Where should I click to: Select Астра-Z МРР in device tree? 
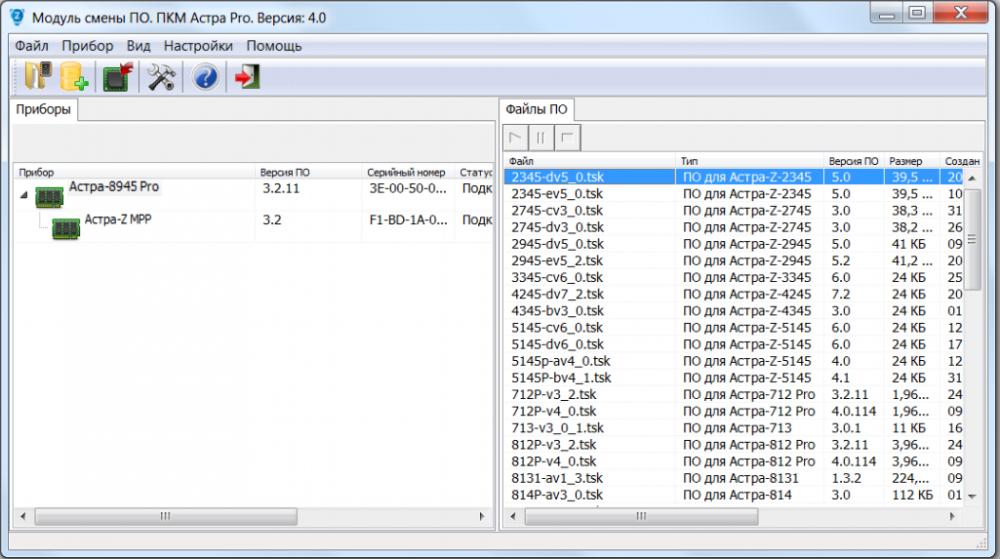pyautogui.click(x=118, y=219)
